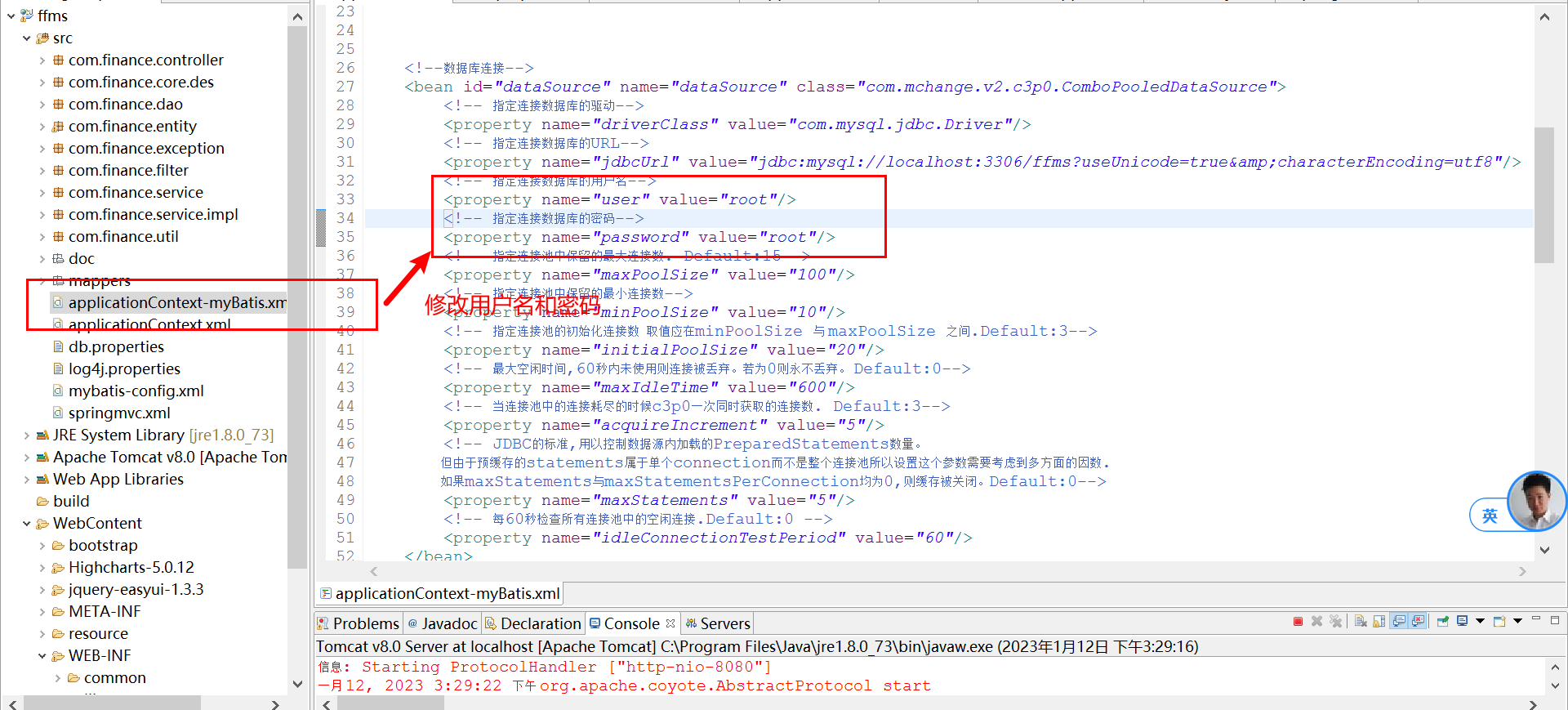1568x710 pixels.
Task: Click line 33 user property code
Action: (619, 199)
